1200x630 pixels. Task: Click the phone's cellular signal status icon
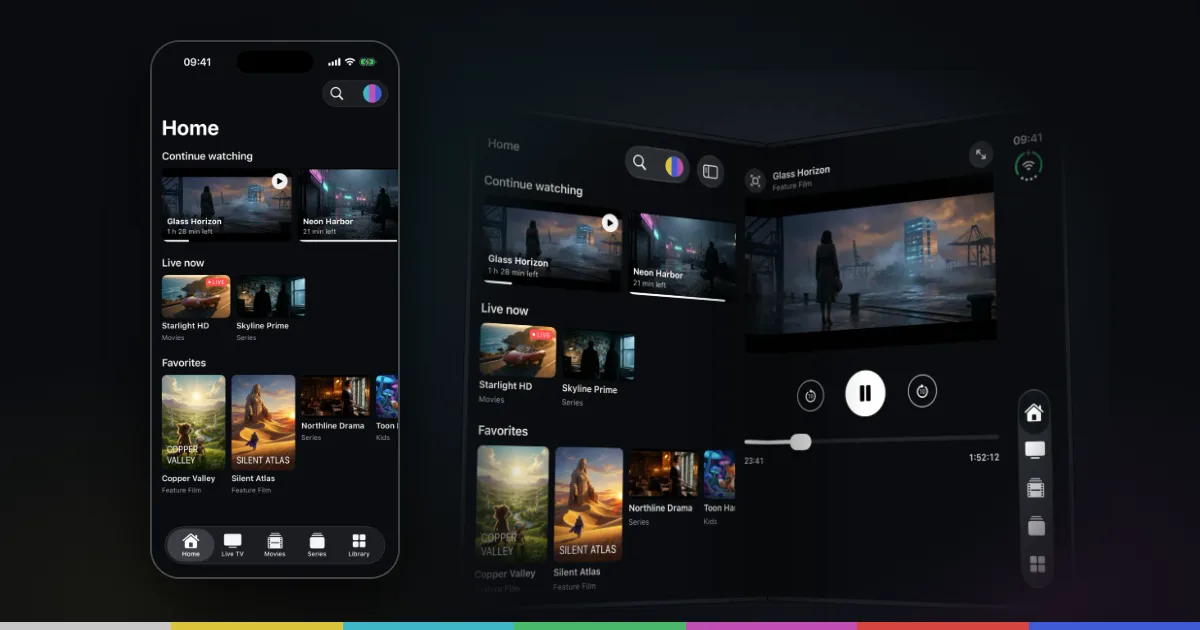coord(334,62)
